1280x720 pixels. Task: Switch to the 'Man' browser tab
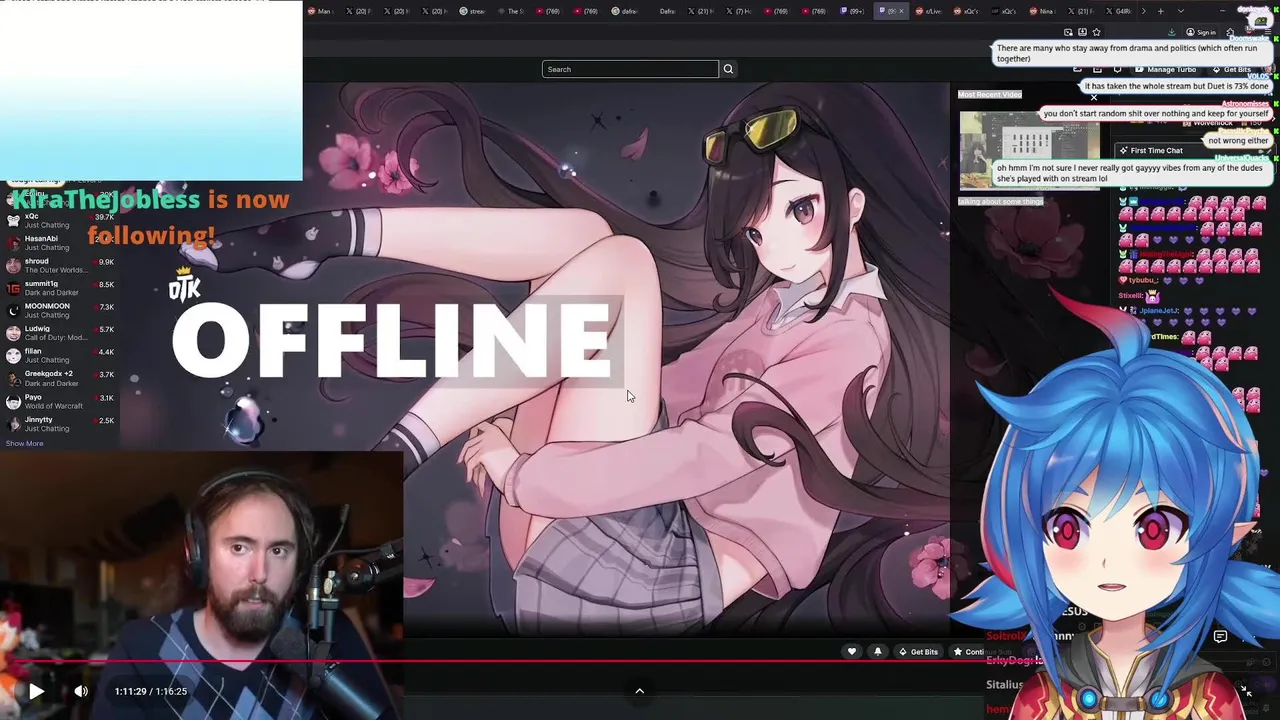coord(320,11)
